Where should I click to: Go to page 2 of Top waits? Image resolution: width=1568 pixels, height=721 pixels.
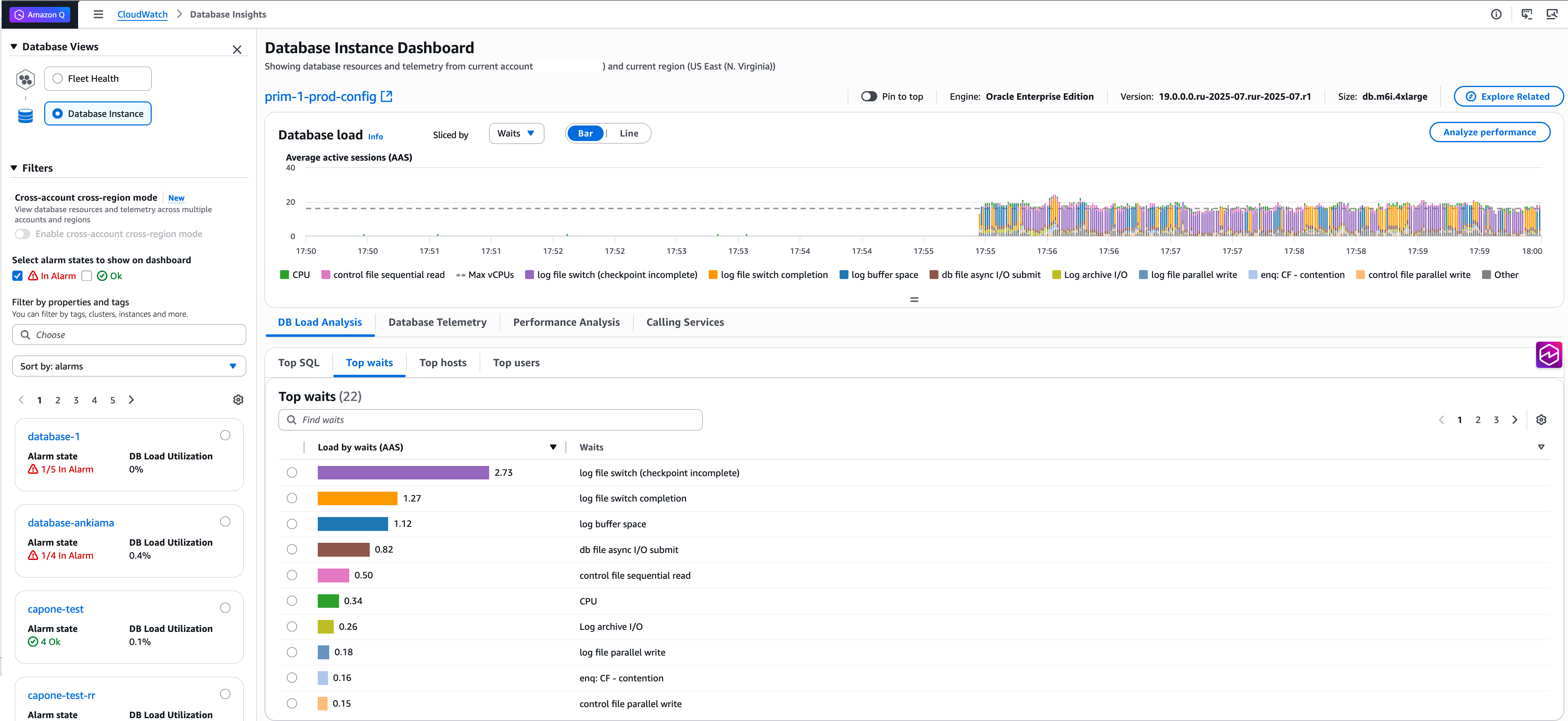click(x=1477, y=420)
